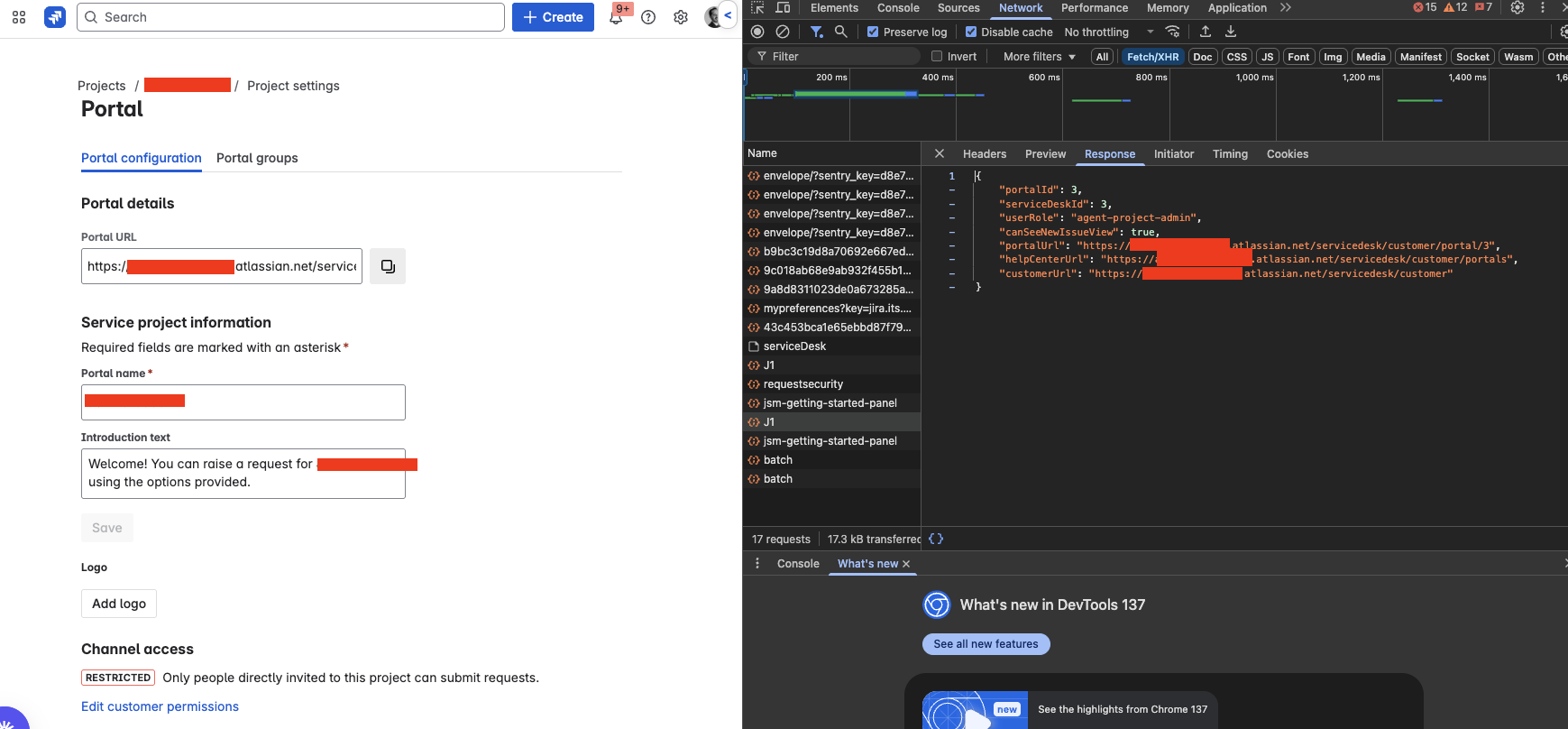The width and height of the screenshot is (1568, 729).
Task: Toggle the JS filter chip
Action: (x=1268, y=57)
